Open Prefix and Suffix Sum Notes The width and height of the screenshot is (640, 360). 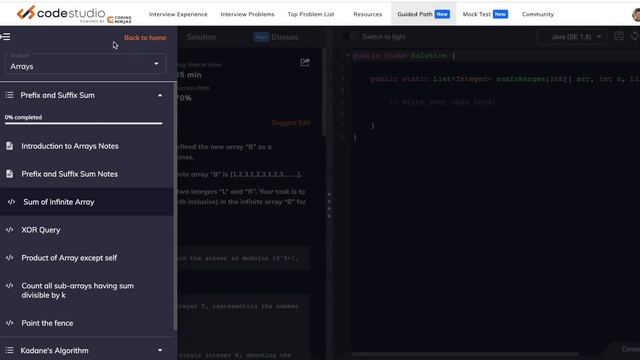coord(69,174)
